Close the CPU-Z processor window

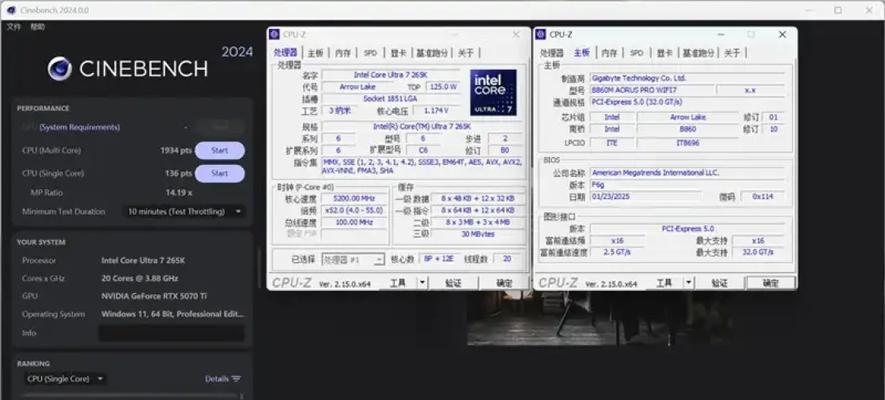click(x=516, y=34)
